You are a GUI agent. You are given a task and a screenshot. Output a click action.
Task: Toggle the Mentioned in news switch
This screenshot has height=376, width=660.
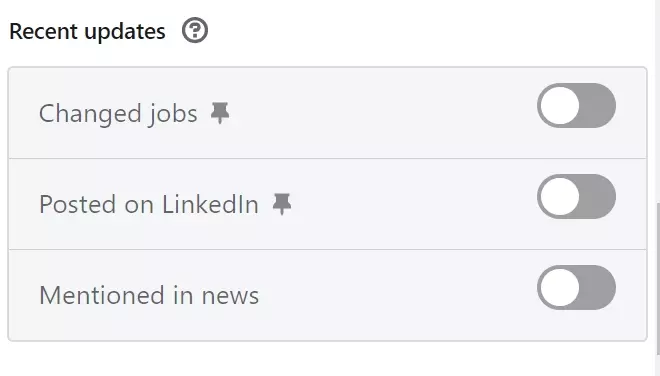click(576, 288)
